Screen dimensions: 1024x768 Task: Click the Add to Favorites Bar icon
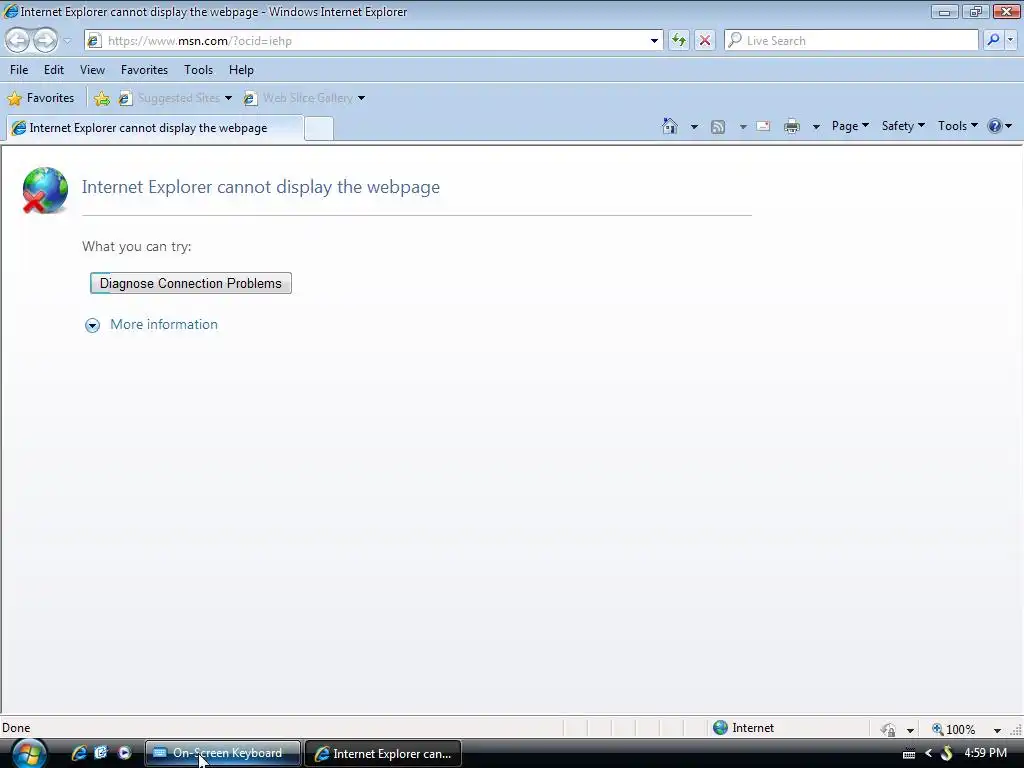click(x=102, y=98)
